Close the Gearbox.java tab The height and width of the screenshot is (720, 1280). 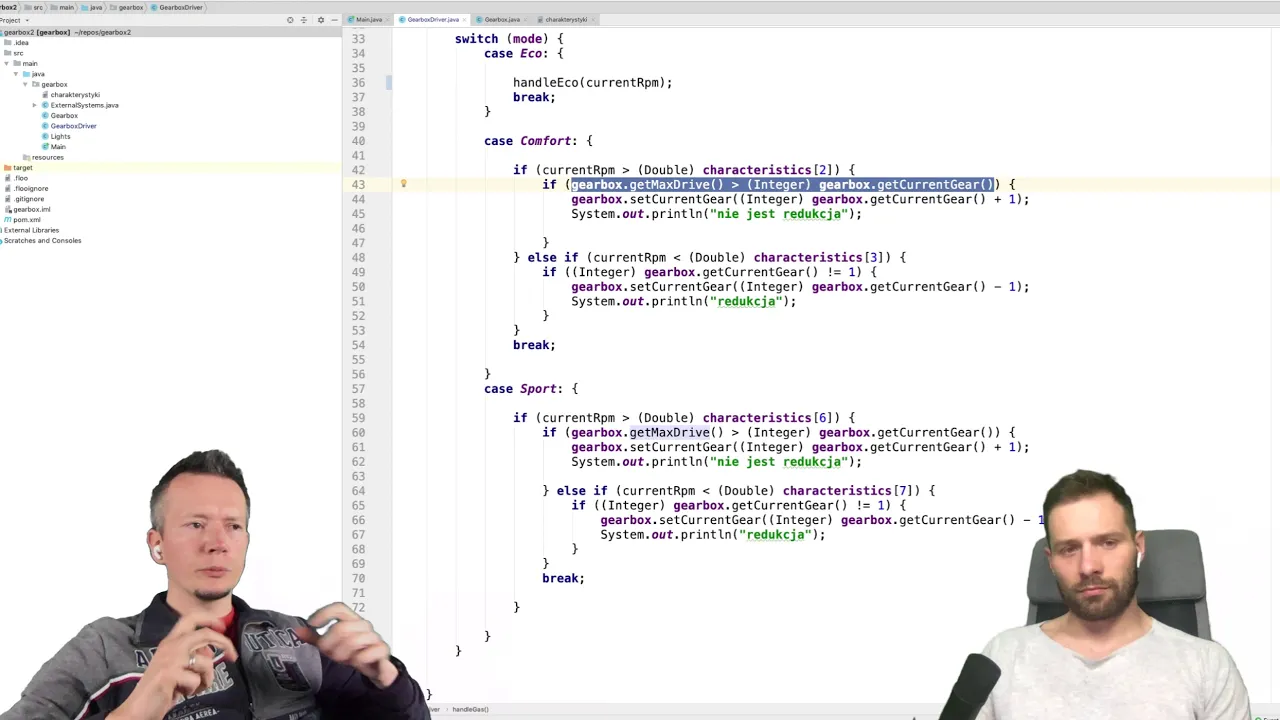(527, 20)
